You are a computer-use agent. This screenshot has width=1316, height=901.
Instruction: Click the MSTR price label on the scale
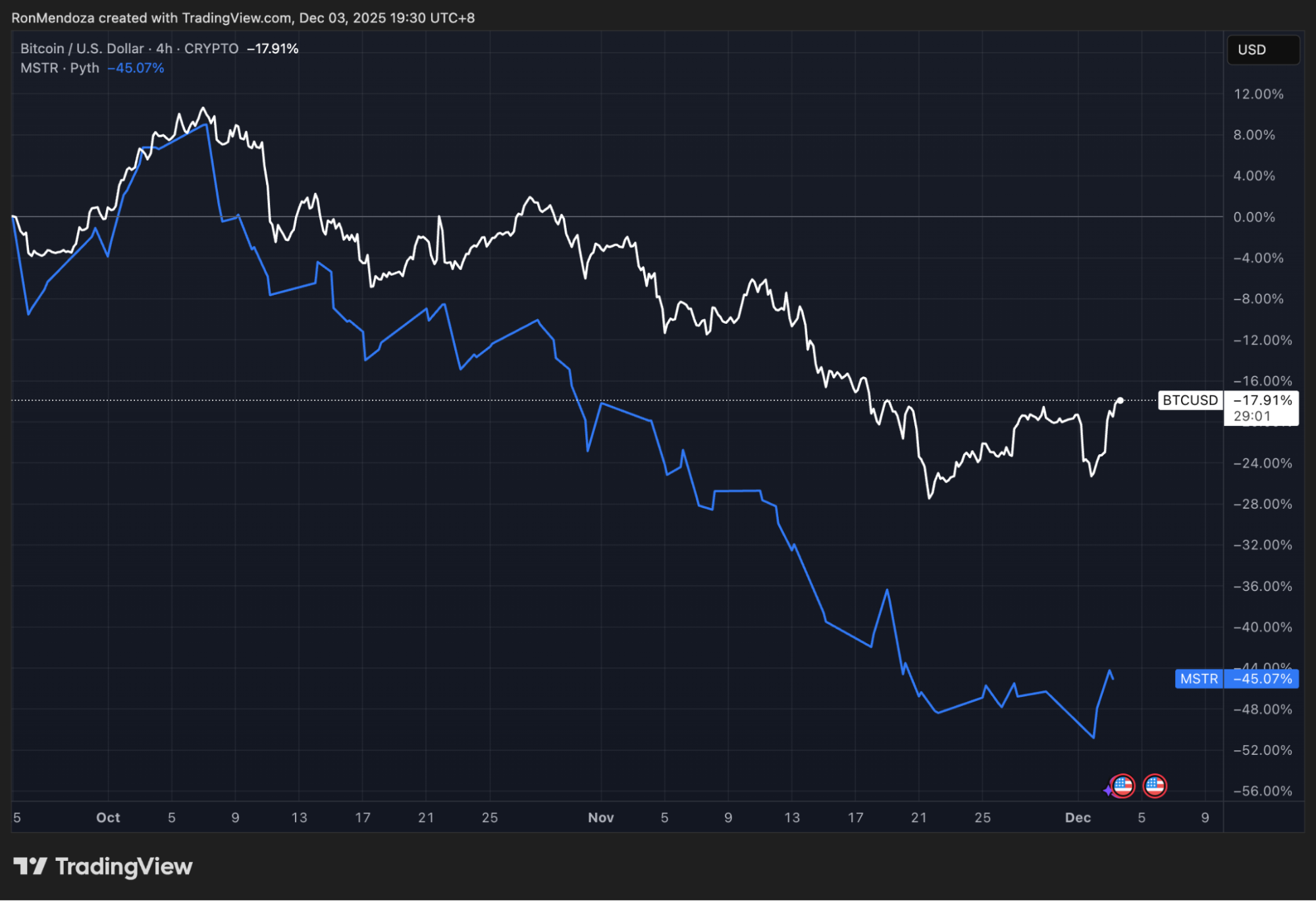[x=1199, y=679]
